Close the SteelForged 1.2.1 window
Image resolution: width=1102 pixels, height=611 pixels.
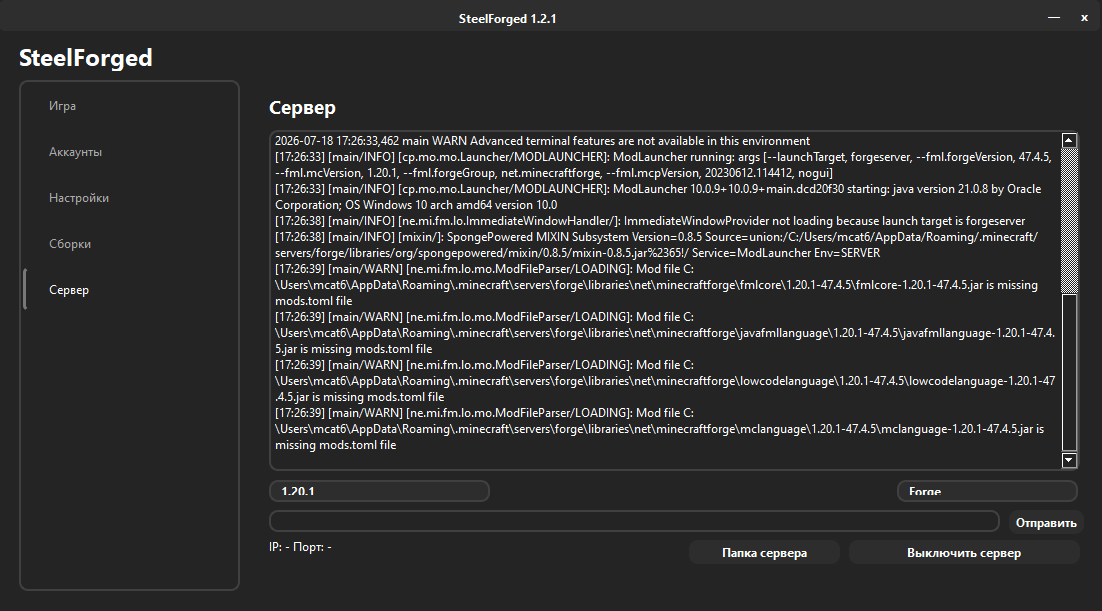click(x=1084, y=18)
